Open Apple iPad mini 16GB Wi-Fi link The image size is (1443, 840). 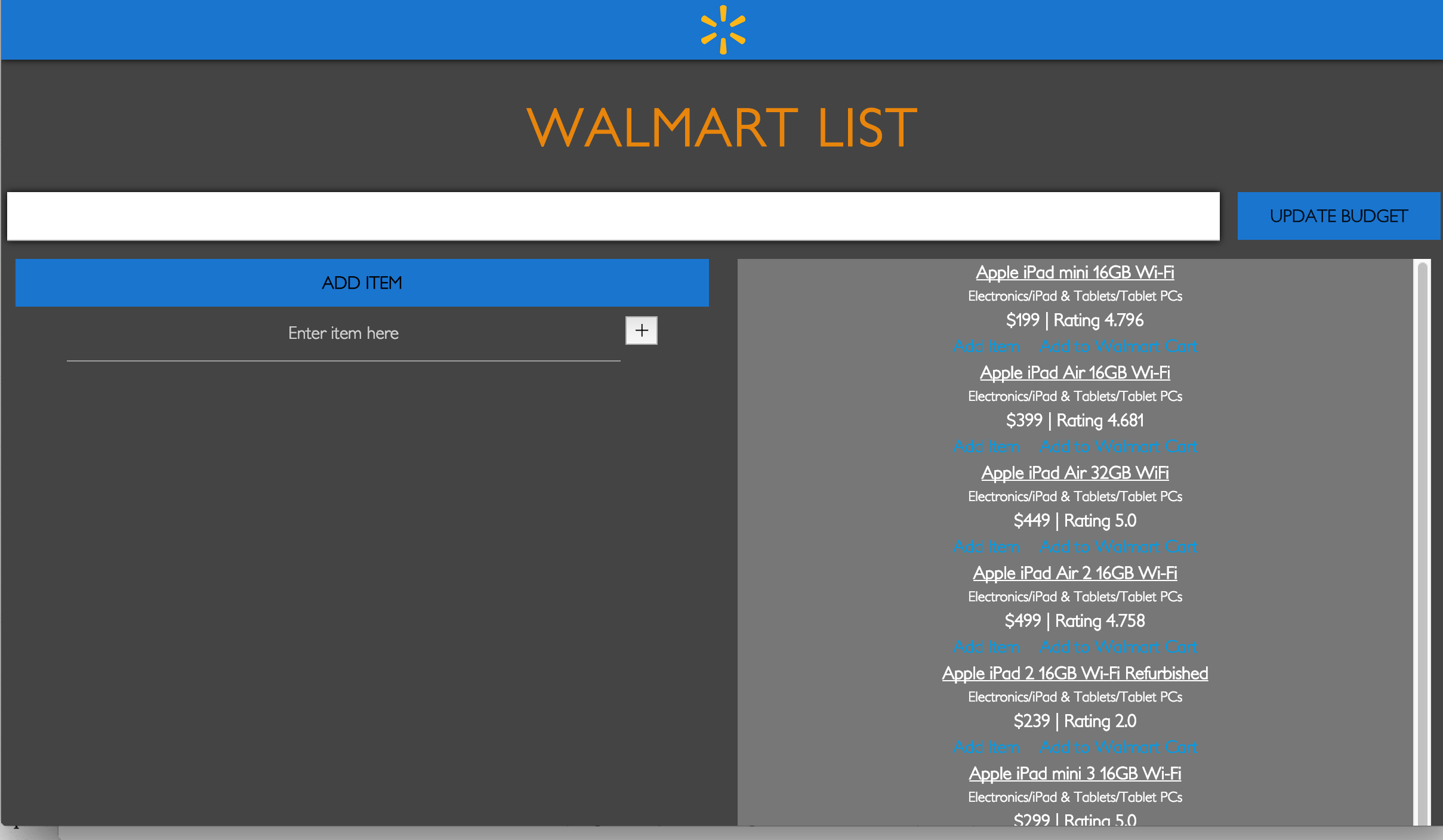point(1074,273)
